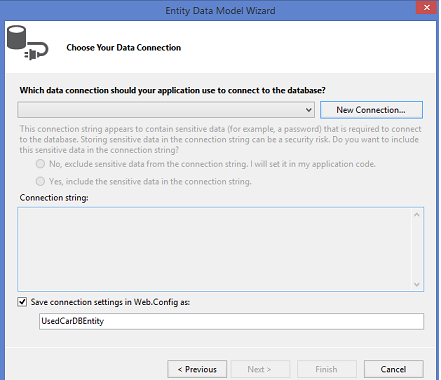Open the data connection dropdown arrow
The width and height of the screenshot is (441, 380).
(309, 110)
